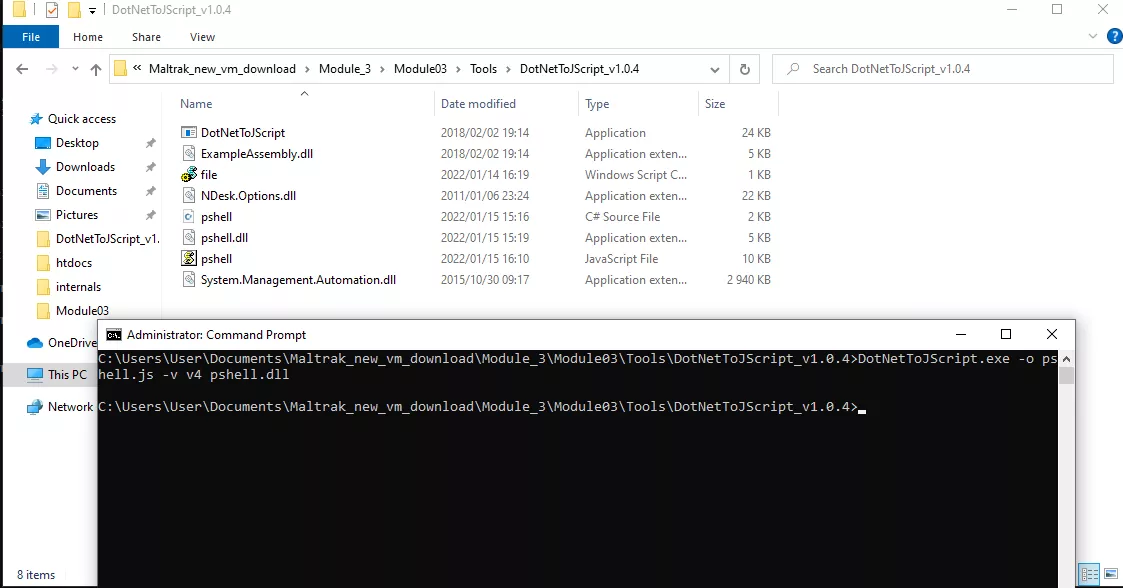This screenshot has width=1123, height=588.
Task: Expand This PC in the navigation pane
Action: click(22, 374)
